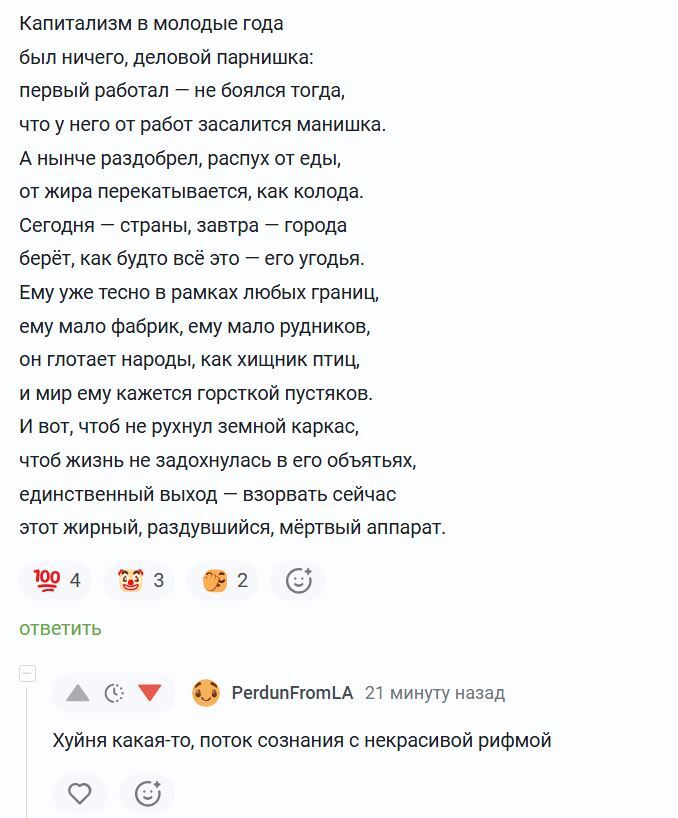
Task: Click the 100 points emoji reaction
Action: (55, 580)
